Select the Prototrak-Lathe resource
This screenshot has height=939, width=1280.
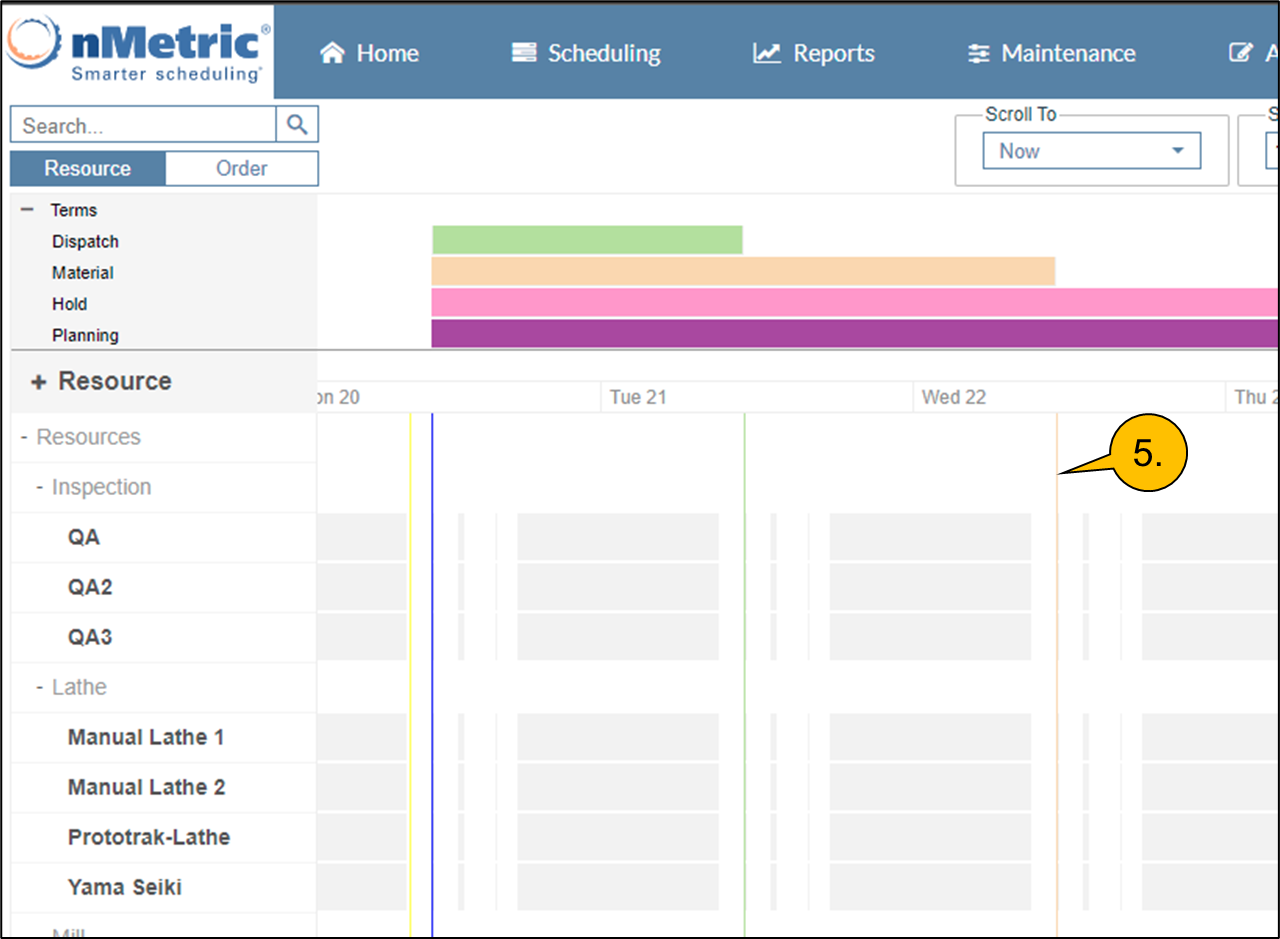tap(164, 837)
